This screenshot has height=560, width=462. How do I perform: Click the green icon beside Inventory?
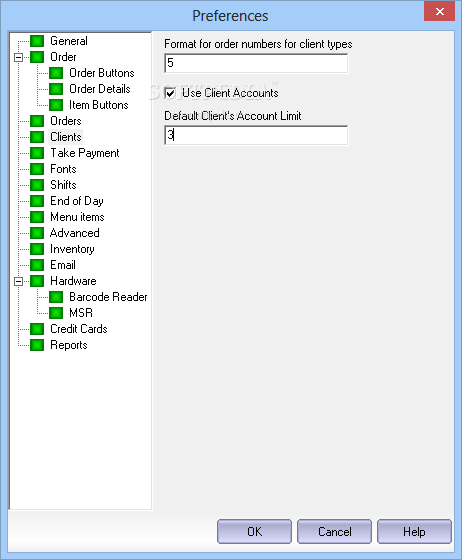tap(37, 249)
